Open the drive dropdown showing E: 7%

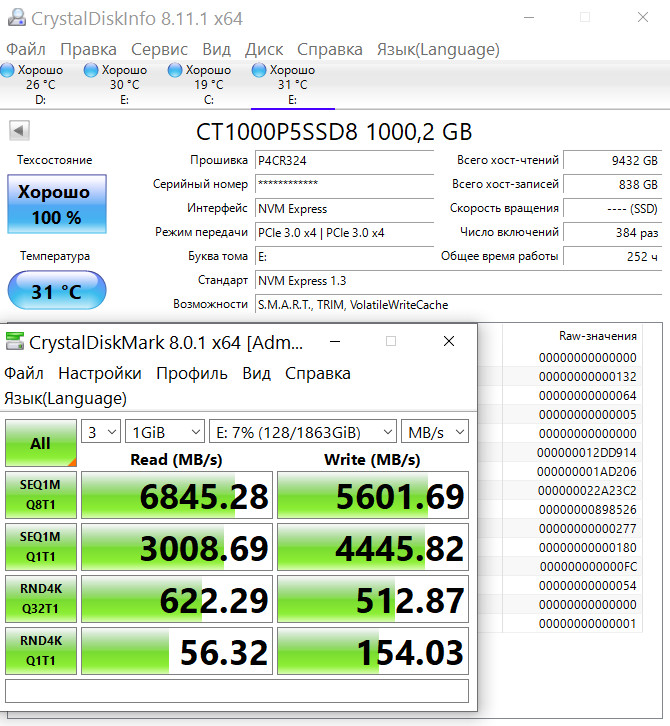coord(303,432)
